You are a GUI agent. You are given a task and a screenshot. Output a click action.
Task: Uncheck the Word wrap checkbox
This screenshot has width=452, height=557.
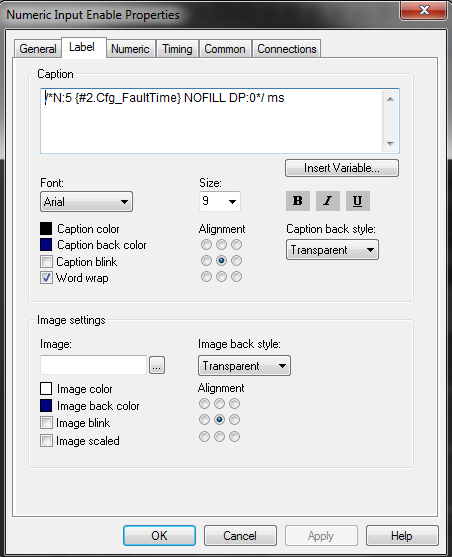tap(46, 278)
